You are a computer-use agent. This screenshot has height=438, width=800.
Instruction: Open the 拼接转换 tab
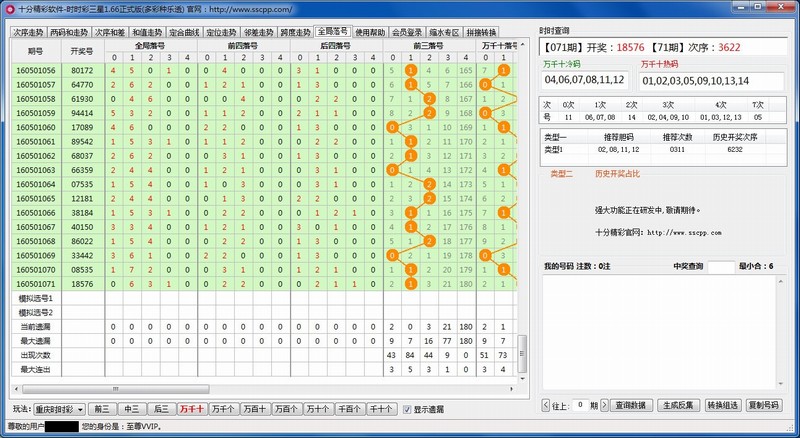481,32
